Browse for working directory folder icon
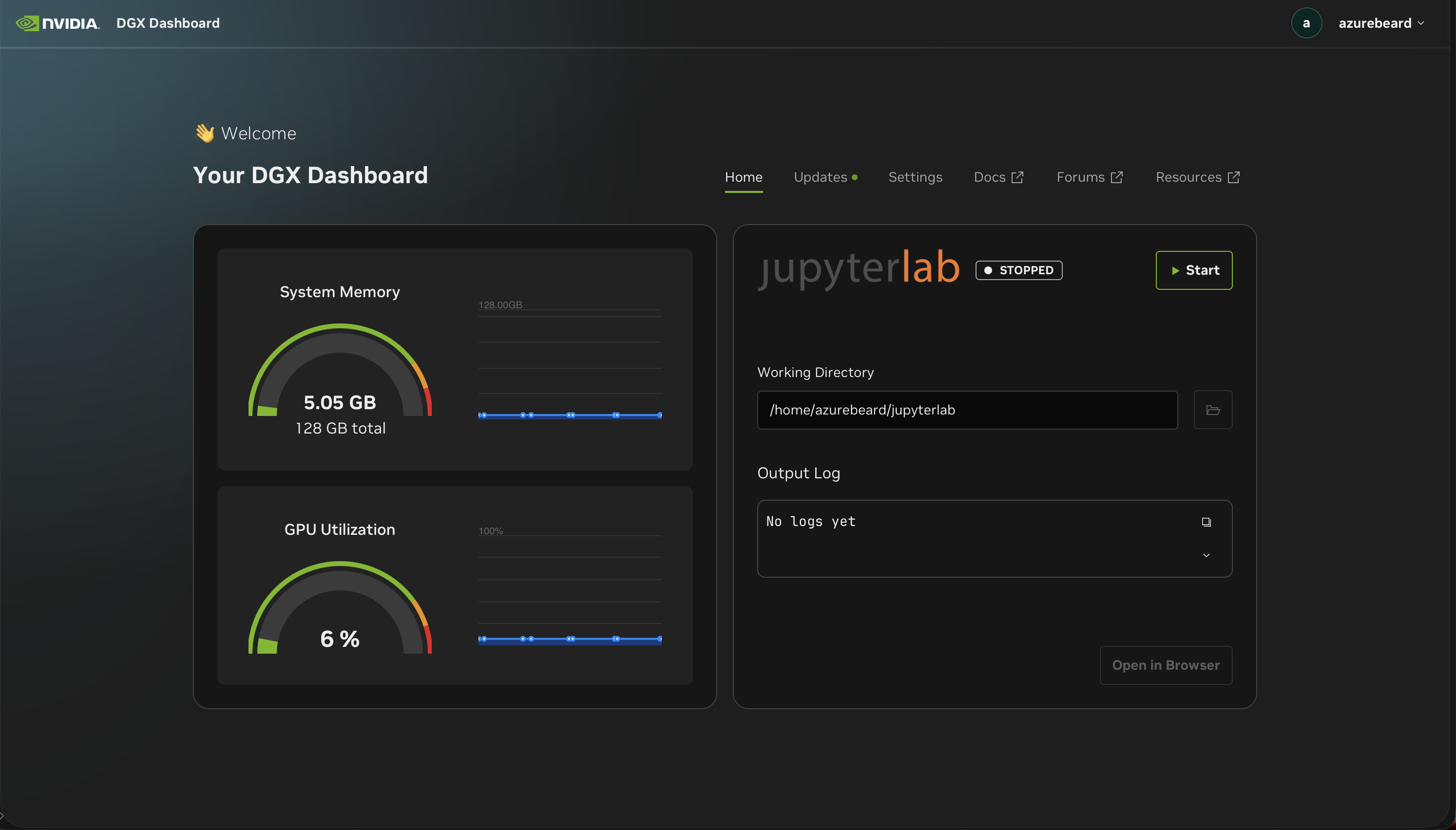 [1212, 410]
